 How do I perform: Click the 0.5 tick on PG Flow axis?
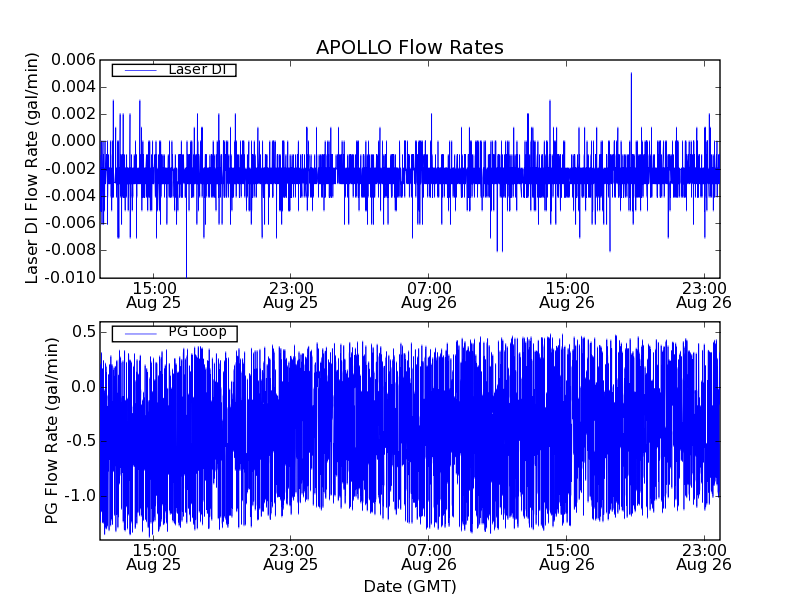pyautogui.click(x=83, y=332)
